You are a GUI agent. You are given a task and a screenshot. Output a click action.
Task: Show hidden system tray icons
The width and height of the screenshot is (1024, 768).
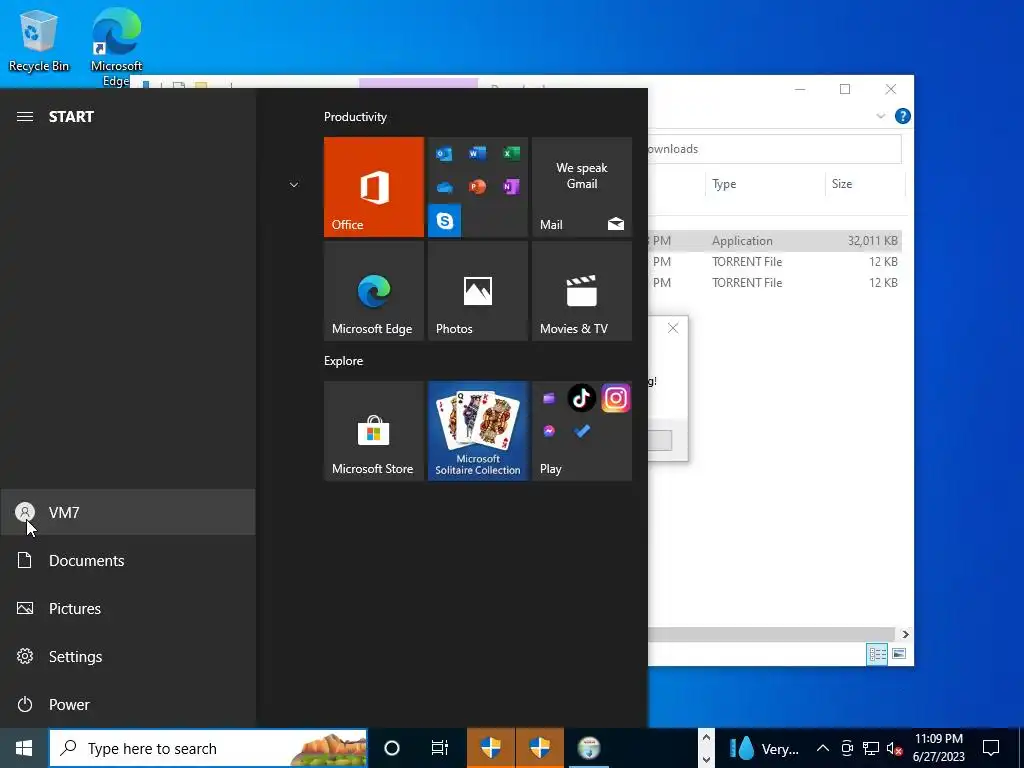coord(823,748)
